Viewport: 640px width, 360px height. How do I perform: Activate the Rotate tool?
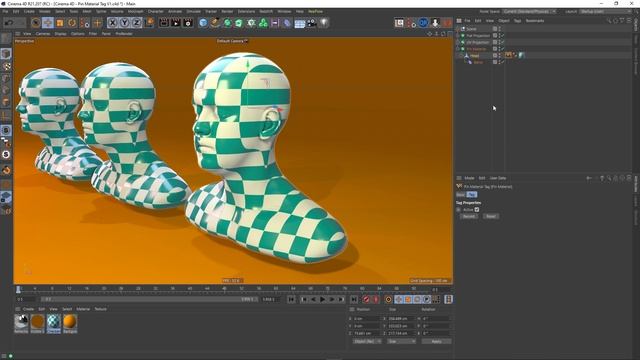[x=72, y=23]
